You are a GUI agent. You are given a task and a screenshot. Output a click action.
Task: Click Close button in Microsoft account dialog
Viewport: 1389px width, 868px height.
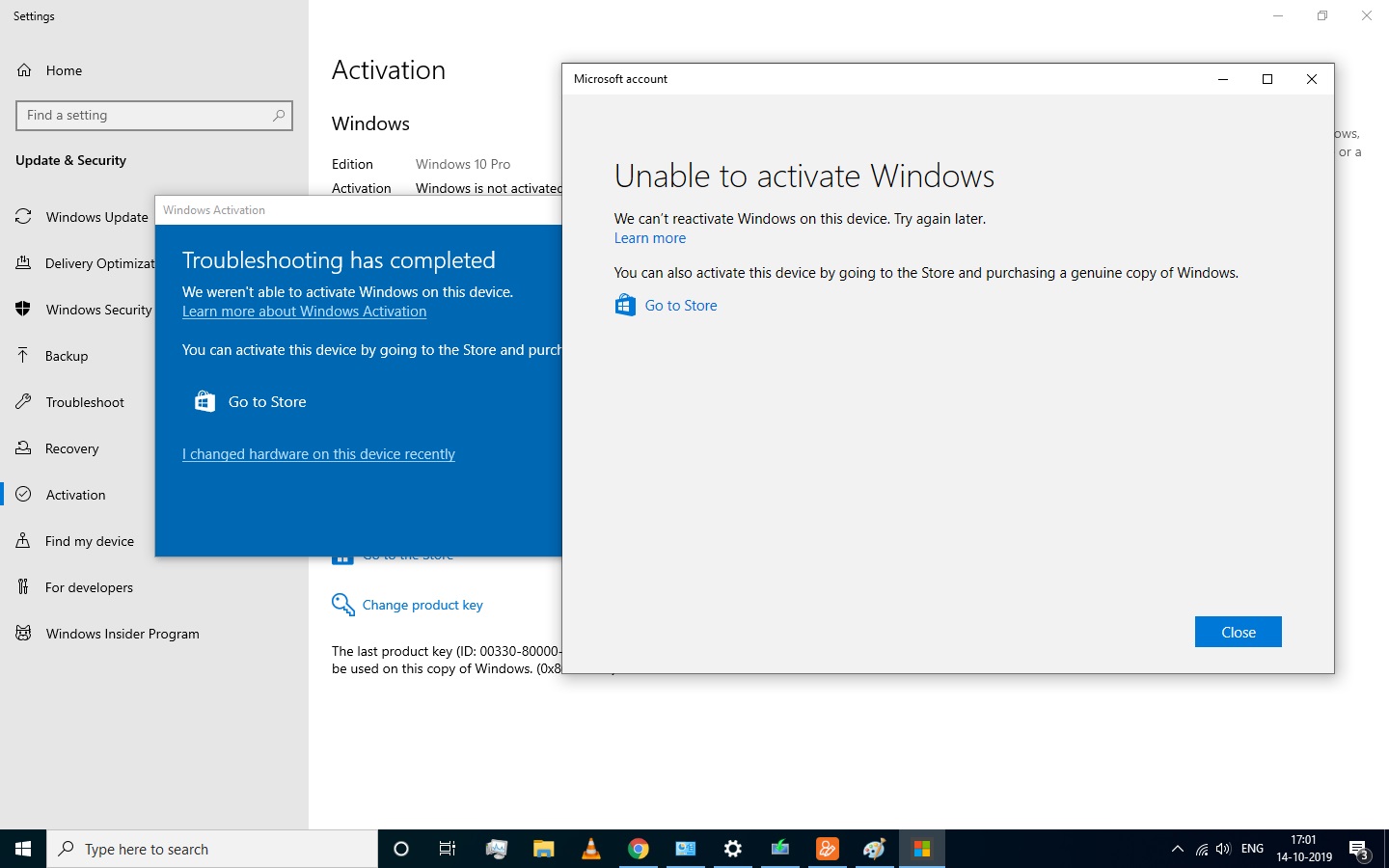point(1239,632)
